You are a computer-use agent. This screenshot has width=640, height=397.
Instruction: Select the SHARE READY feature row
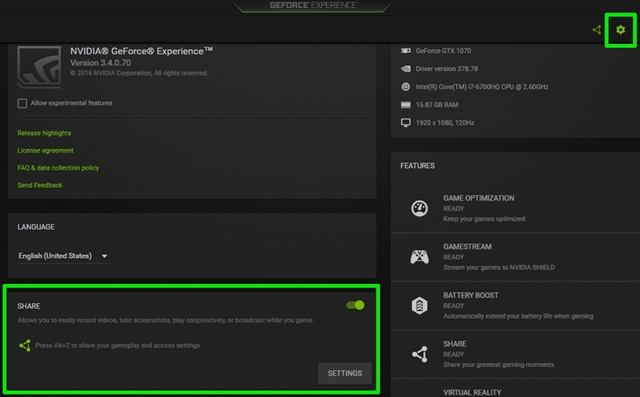pos(515,354)
